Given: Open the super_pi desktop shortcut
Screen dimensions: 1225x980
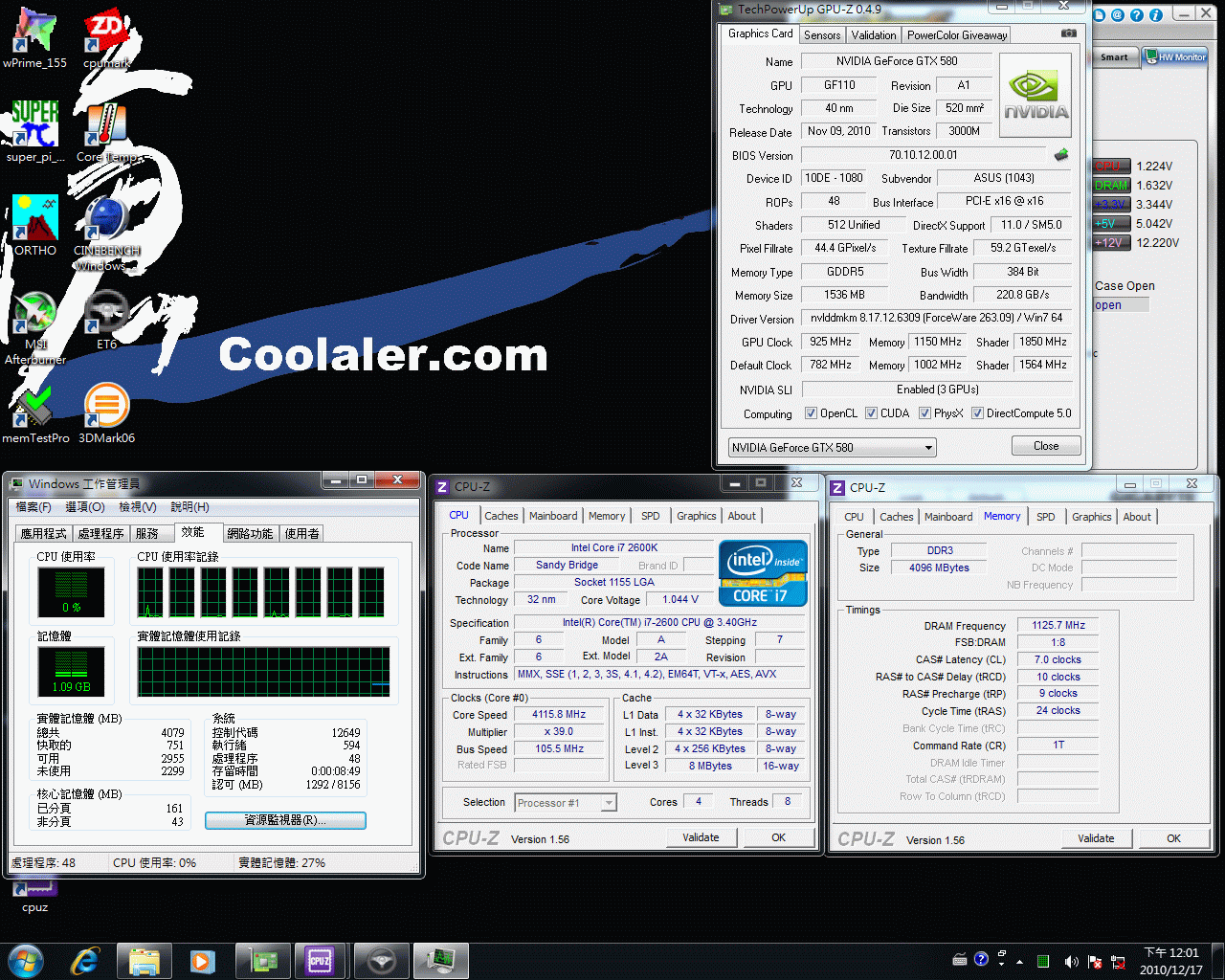Looking at the screenshot, I should tap(35, 132).
